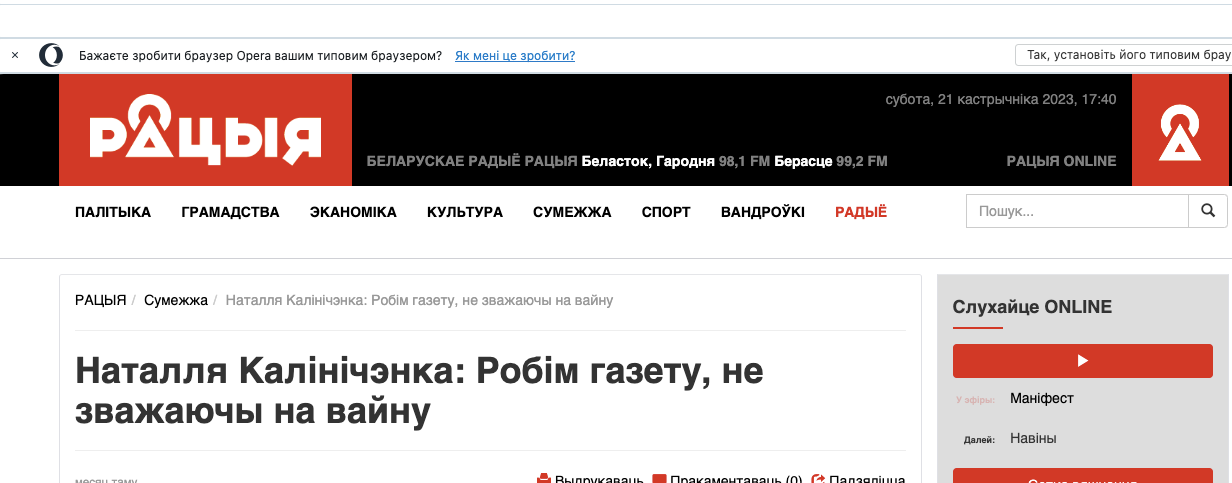Open the Вандроўкі section
This screenshot has height=483, width=1232.
(763, 212)
